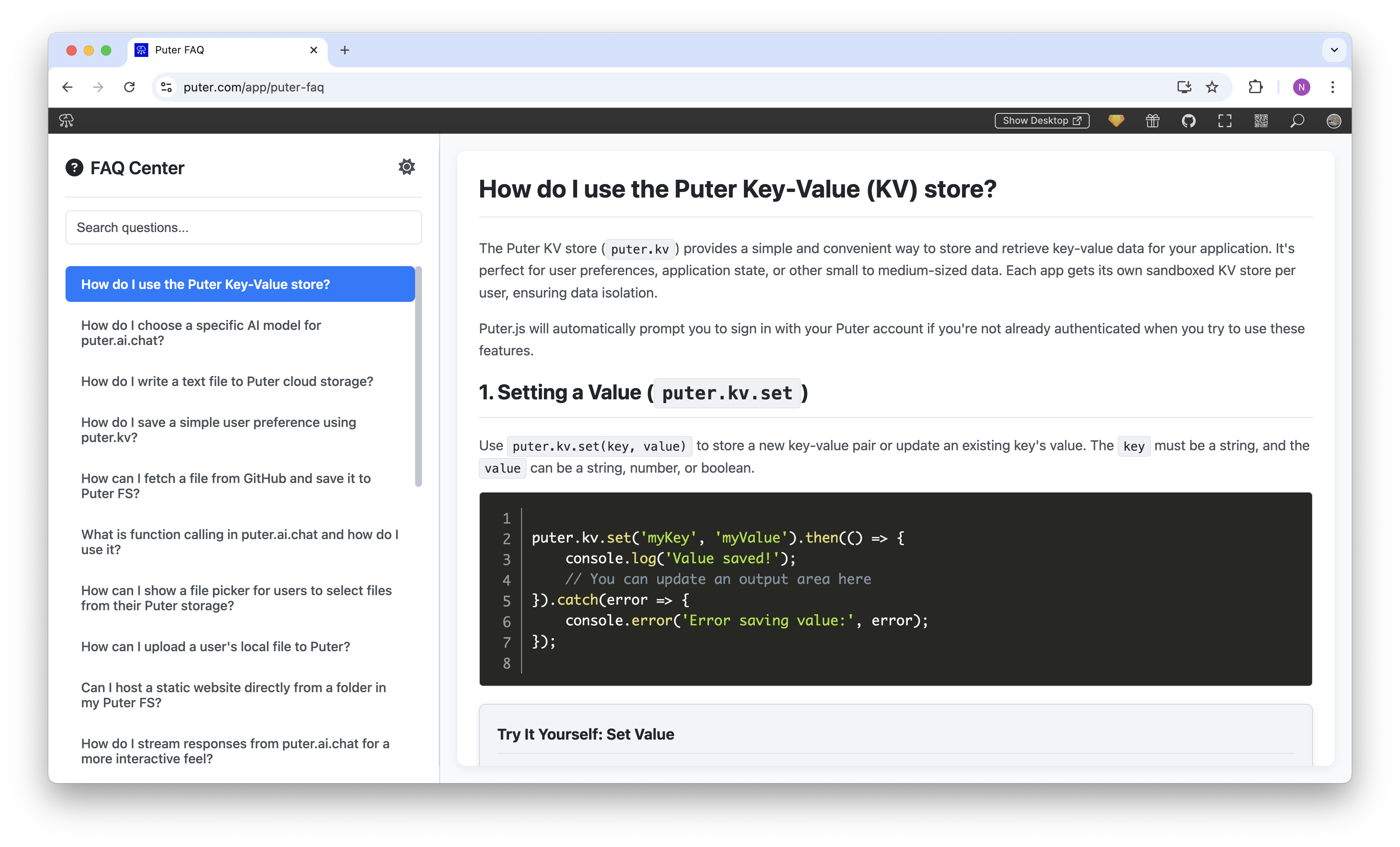Click the Puter logo in toolbar
1400x847 pixels.
click(66, 120)
